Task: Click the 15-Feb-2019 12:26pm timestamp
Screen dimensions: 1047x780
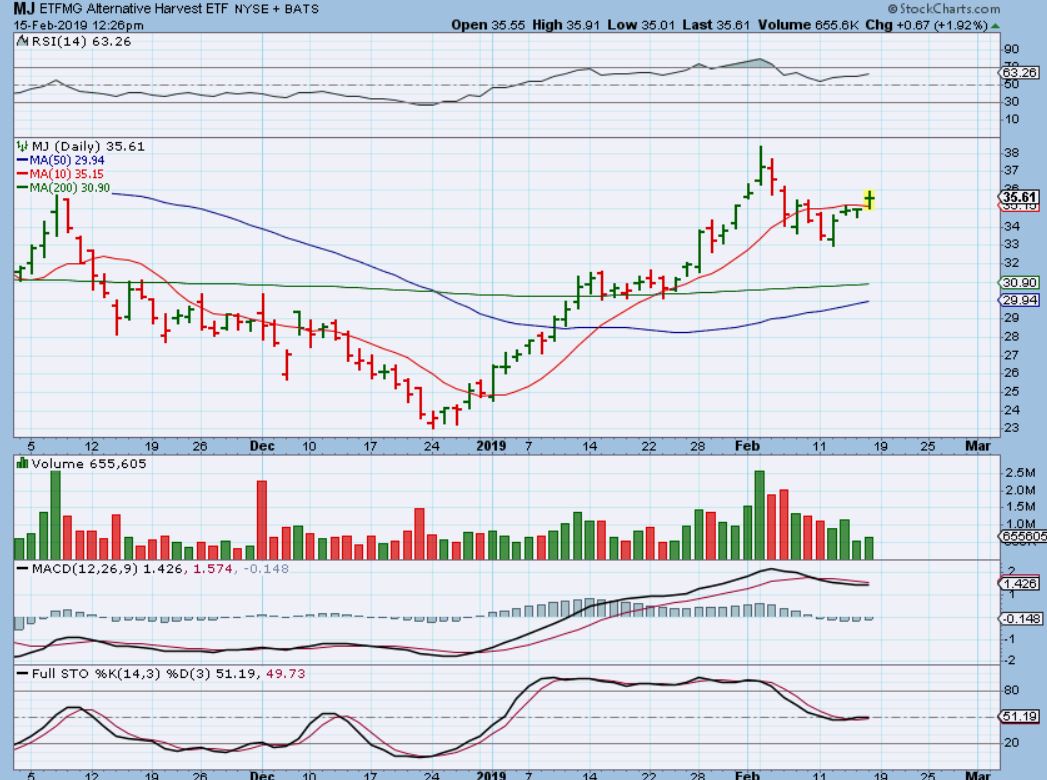Action: coord(78,25)
